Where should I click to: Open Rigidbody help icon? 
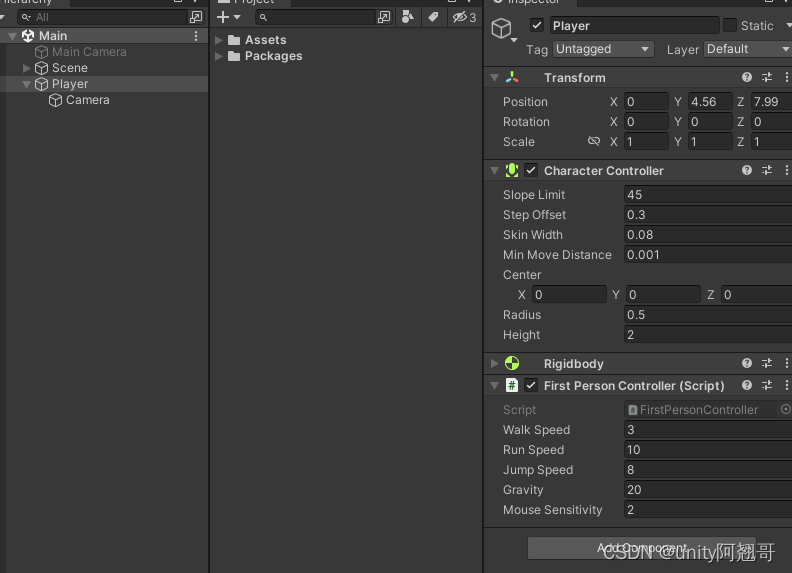[x=747, y=363]
